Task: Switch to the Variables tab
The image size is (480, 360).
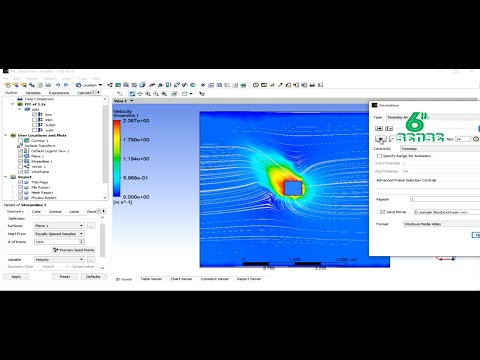Action: point(33,93)
